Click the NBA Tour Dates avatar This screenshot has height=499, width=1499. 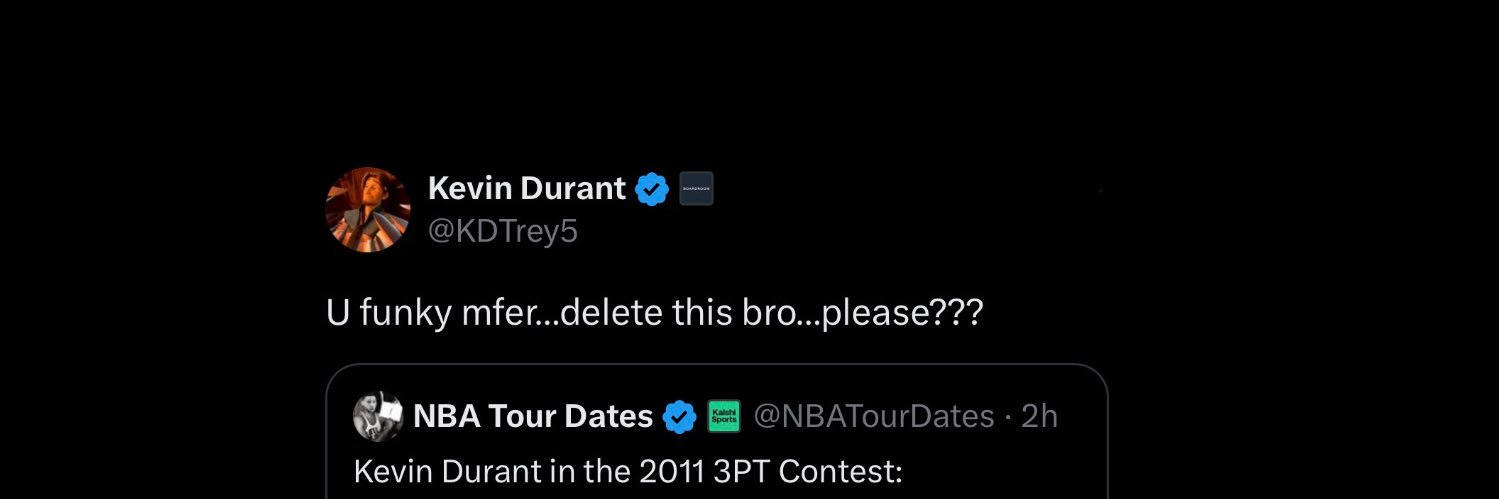coord(378,416)
